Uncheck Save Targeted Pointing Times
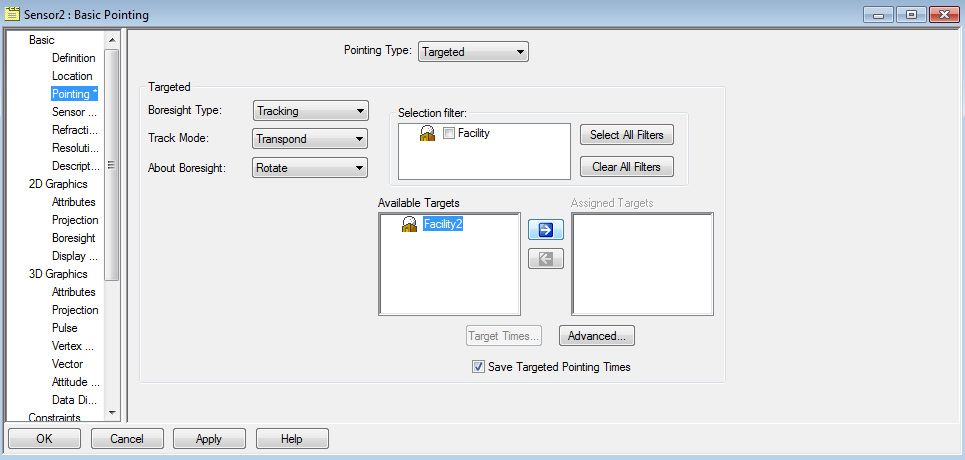 pos(478,367)
